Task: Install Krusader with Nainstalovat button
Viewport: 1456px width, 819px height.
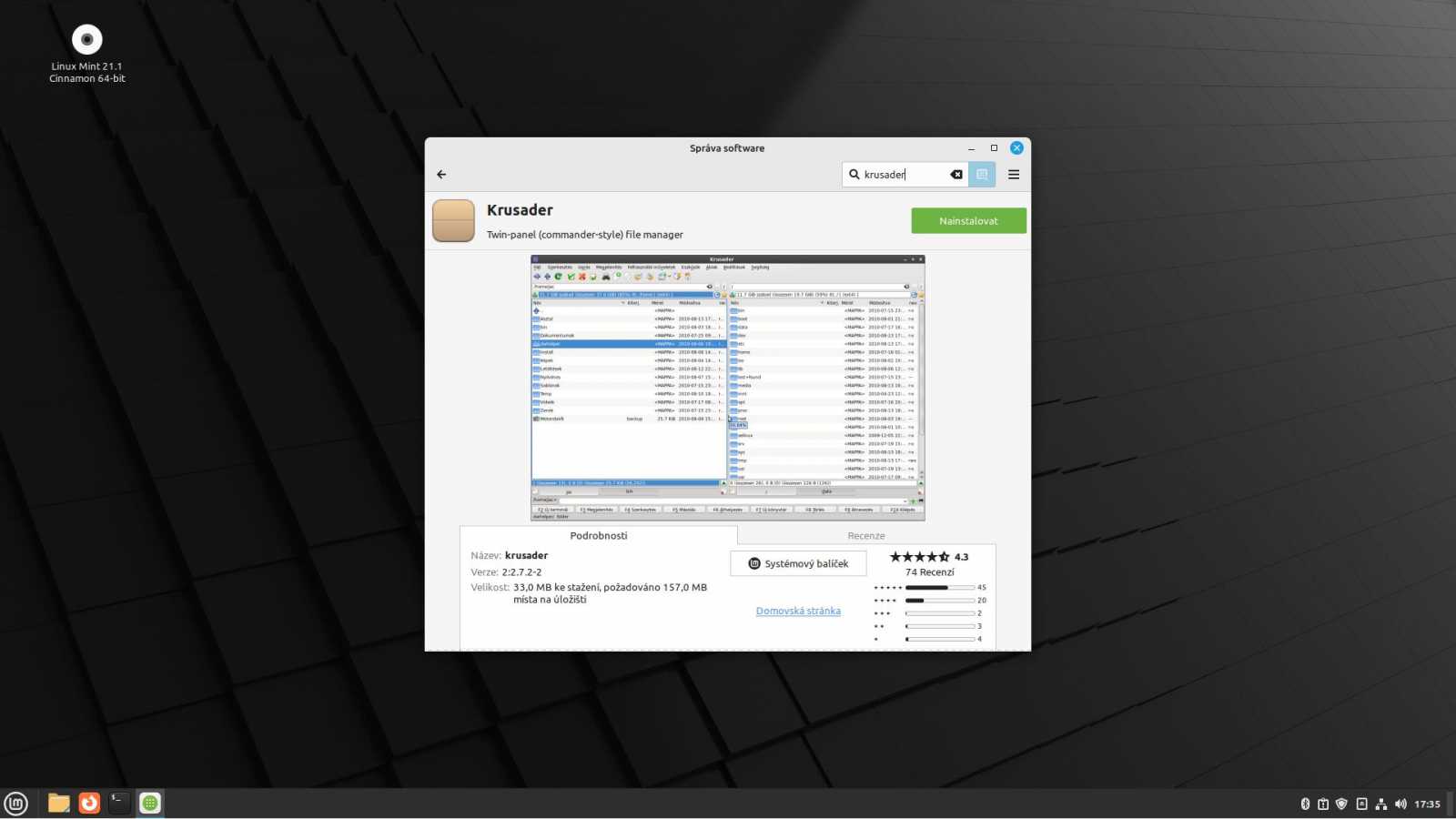Action: pyautogui.click(x=968, y=220)
